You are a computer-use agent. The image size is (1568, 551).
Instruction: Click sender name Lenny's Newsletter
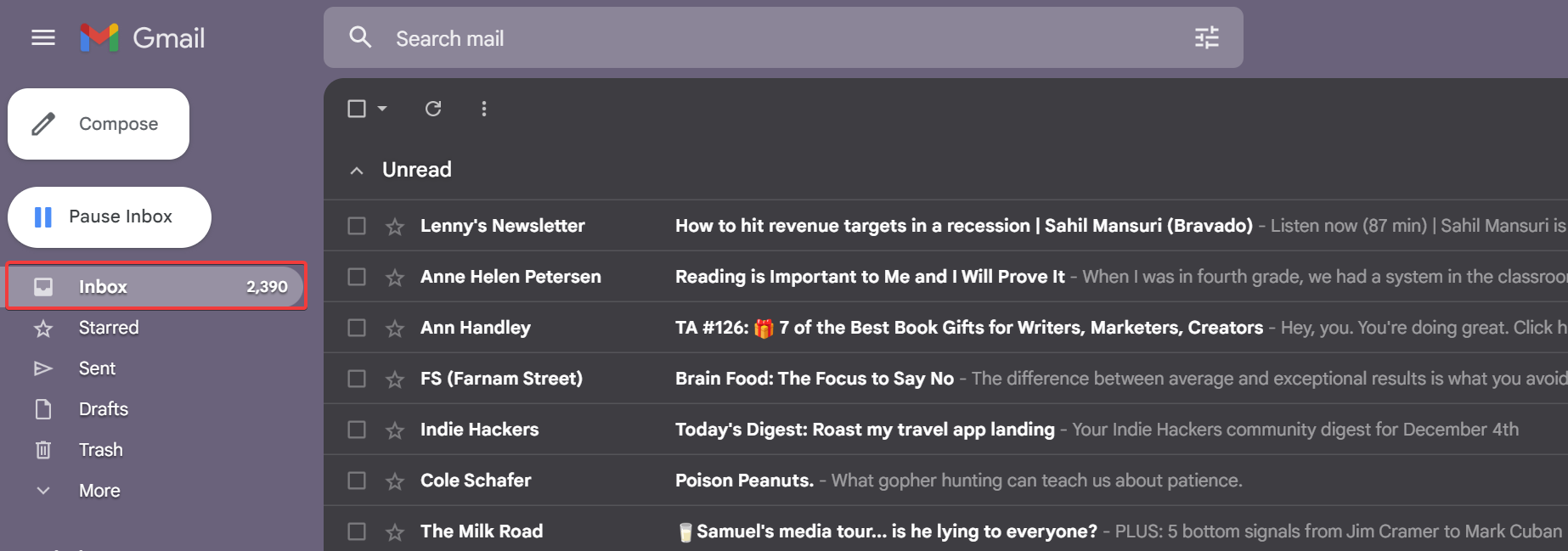[x=503, y=226]
